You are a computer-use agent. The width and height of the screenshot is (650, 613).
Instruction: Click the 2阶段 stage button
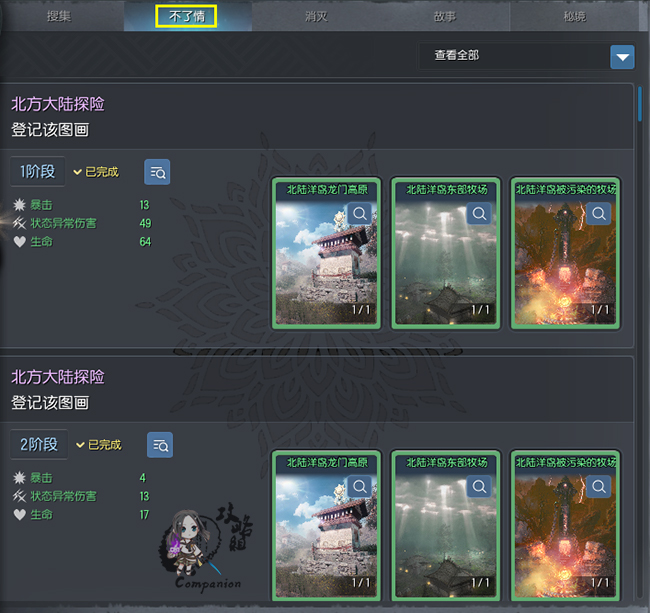click(x=39, y=445)
